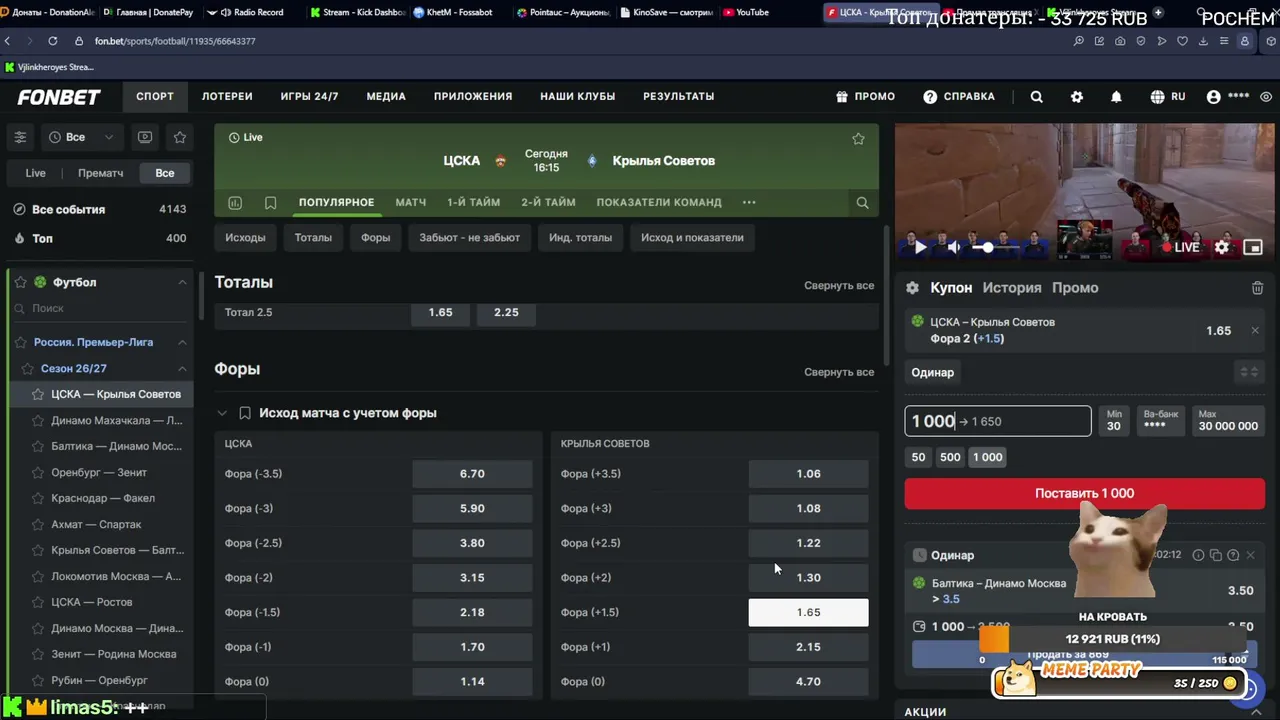The height and width of the screenshot is (720, 1280).
Task: Collapse all Форы markets via Свернуть все
Action: 839,372
